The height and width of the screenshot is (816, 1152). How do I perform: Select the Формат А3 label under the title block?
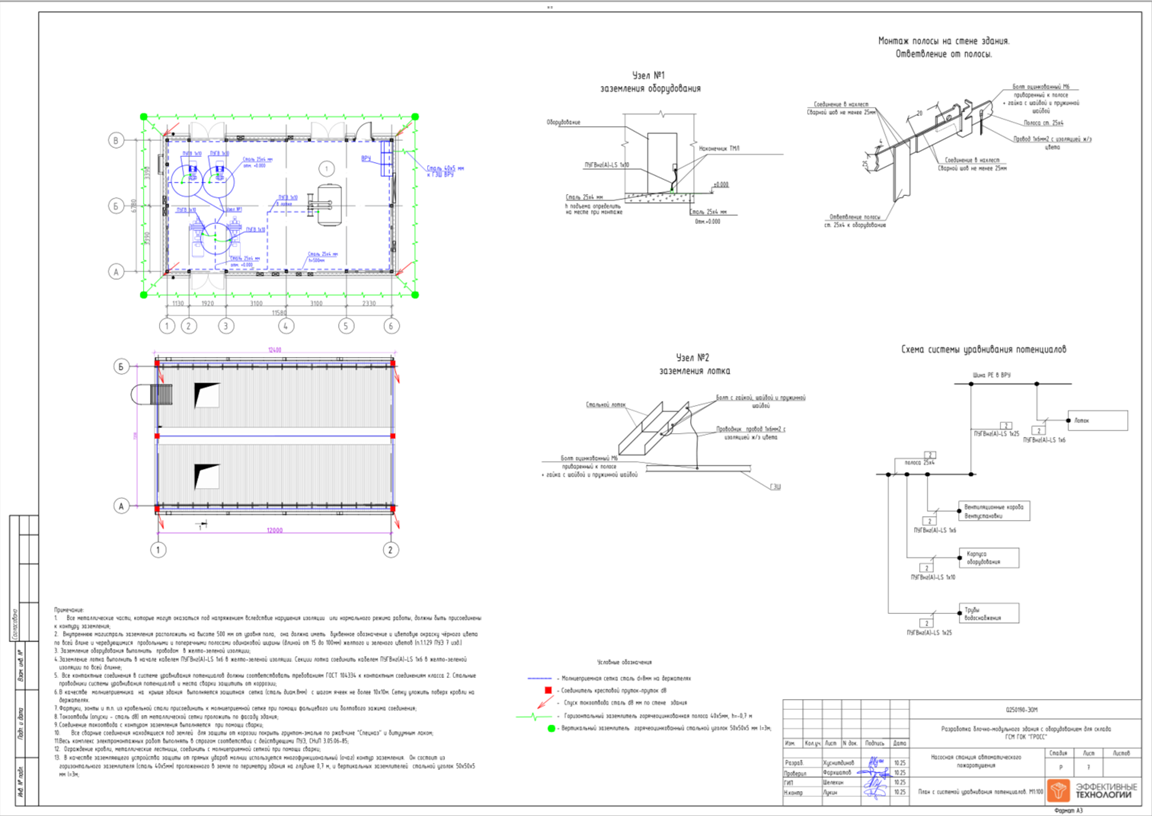pyautogui.click(x=1068, y=810)
